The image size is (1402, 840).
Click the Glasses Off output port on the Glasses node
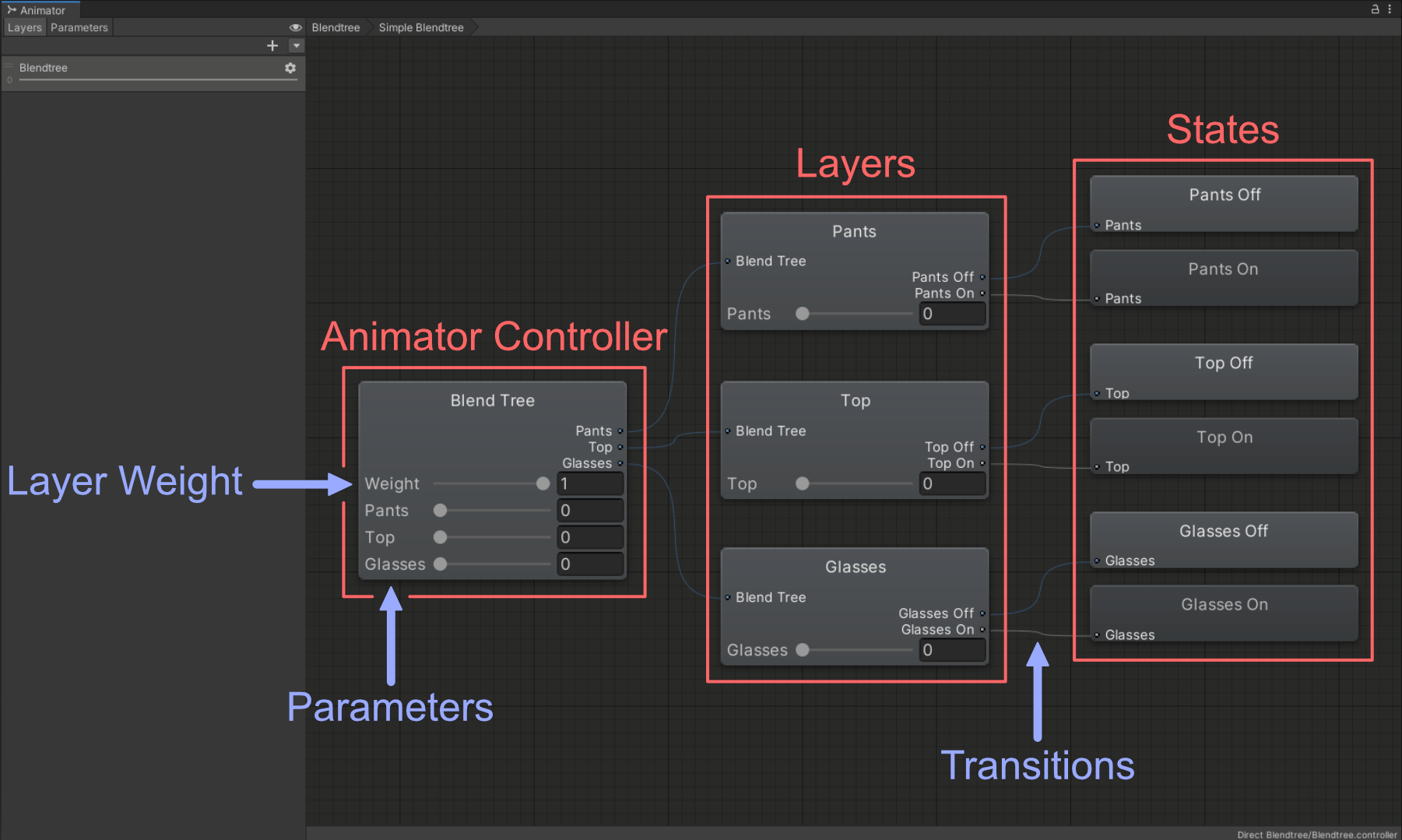(x=982, y=613)
